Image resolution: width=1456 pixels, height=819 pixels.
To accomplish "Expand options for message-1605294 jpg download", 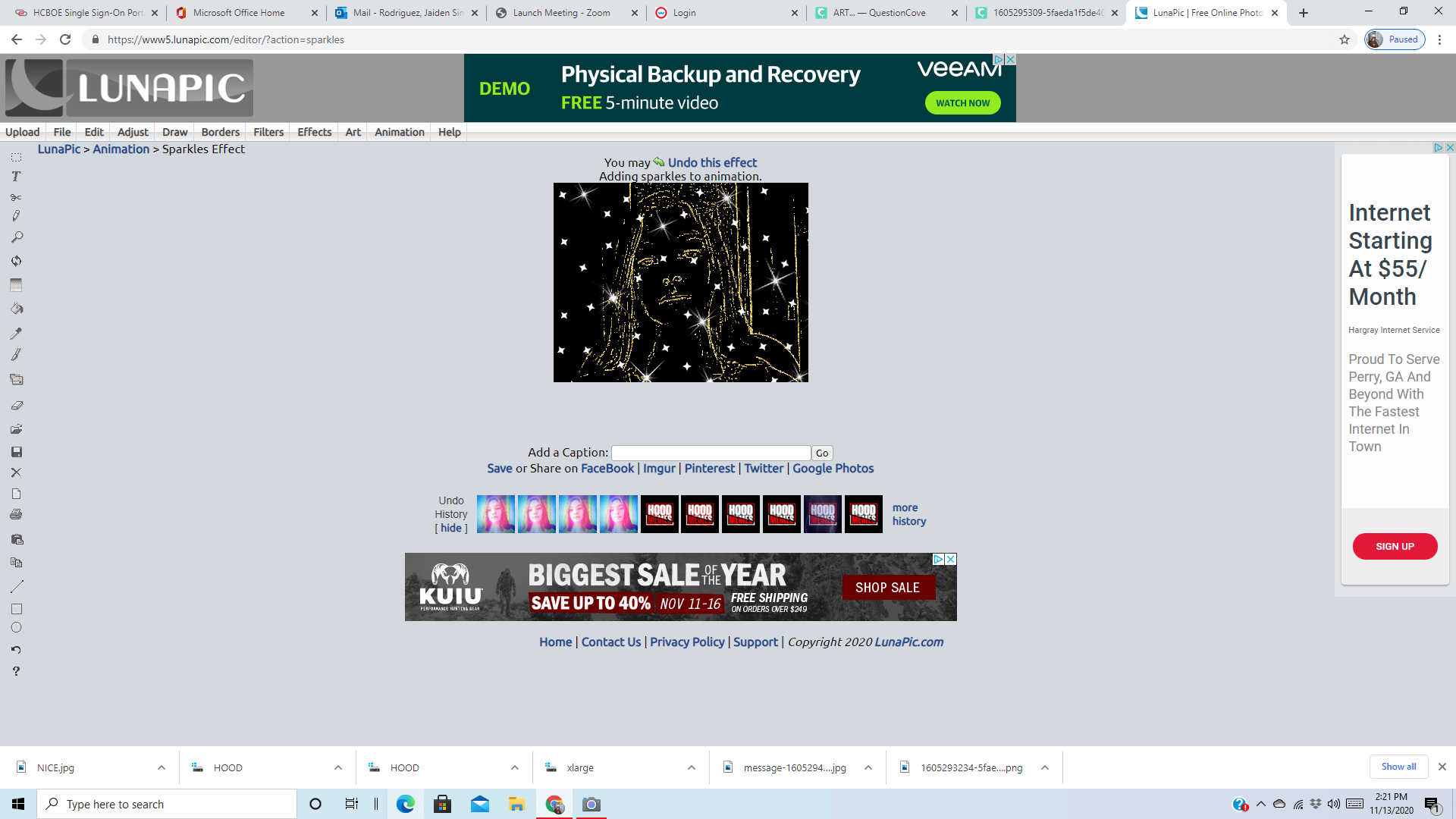I will (x=868, y=767).
